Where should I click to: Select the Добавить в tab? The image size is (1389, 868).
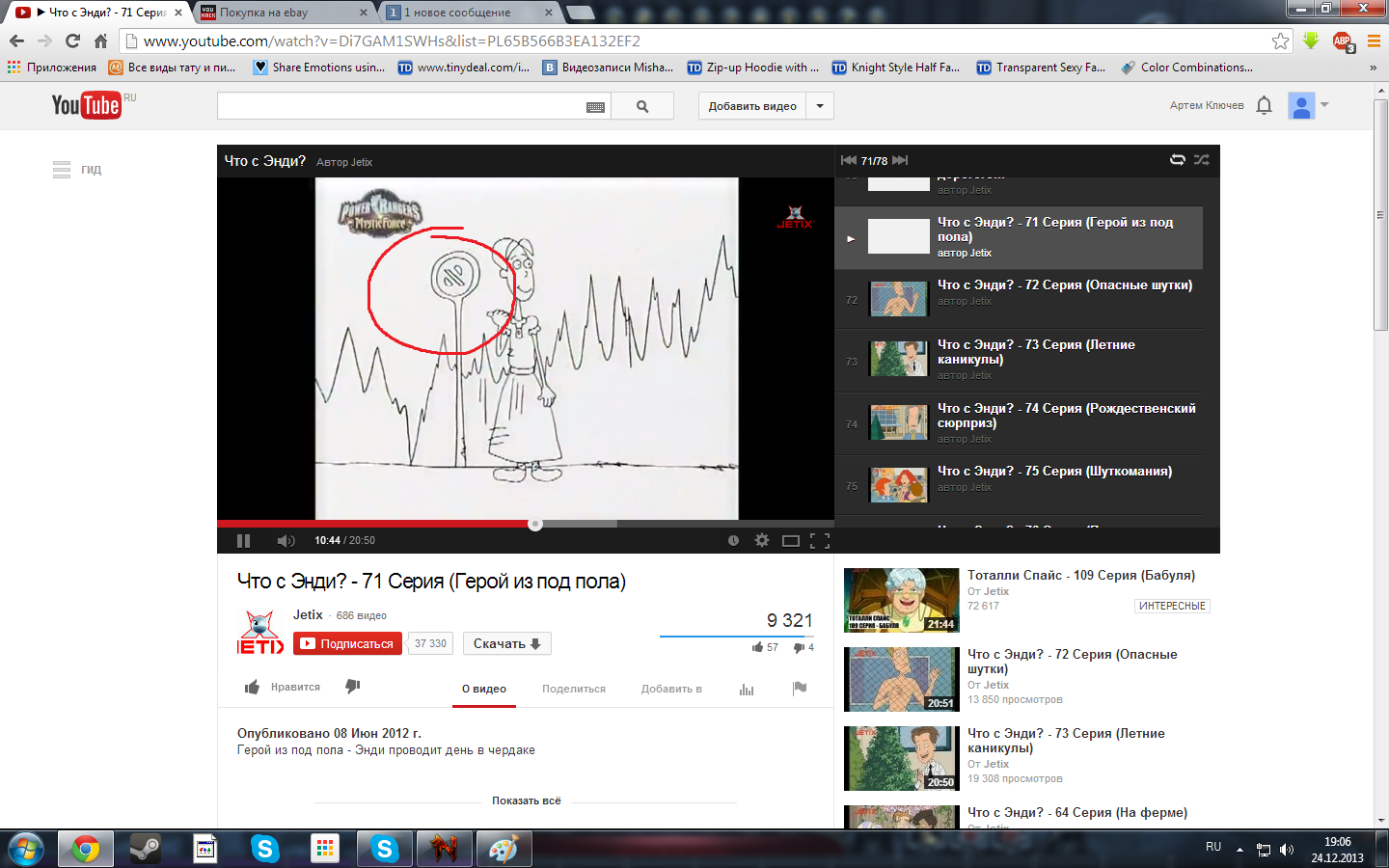coord(671,689)
